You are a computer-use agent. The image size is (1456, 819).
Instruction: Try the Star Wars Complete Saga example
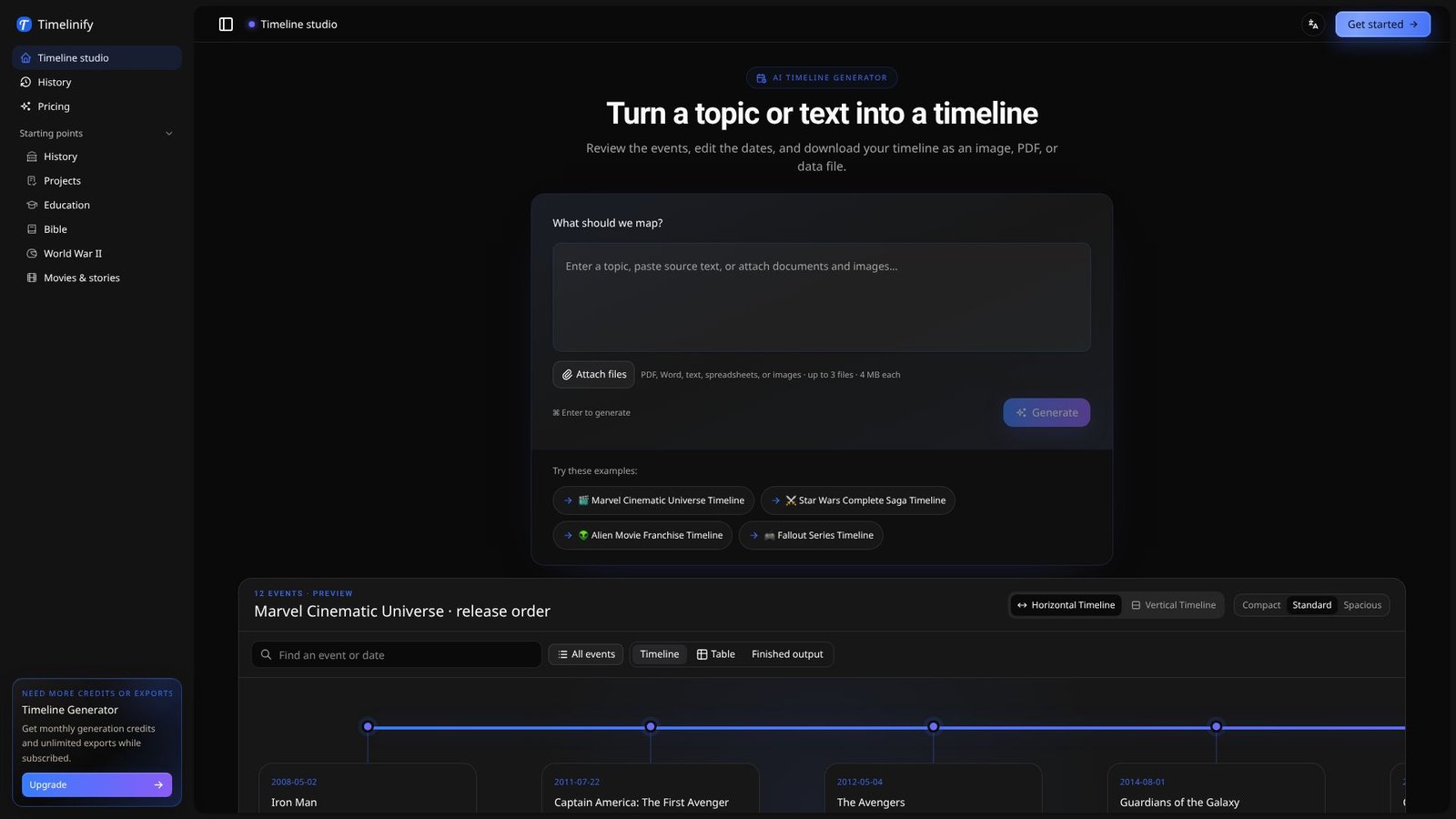(857, 500)
